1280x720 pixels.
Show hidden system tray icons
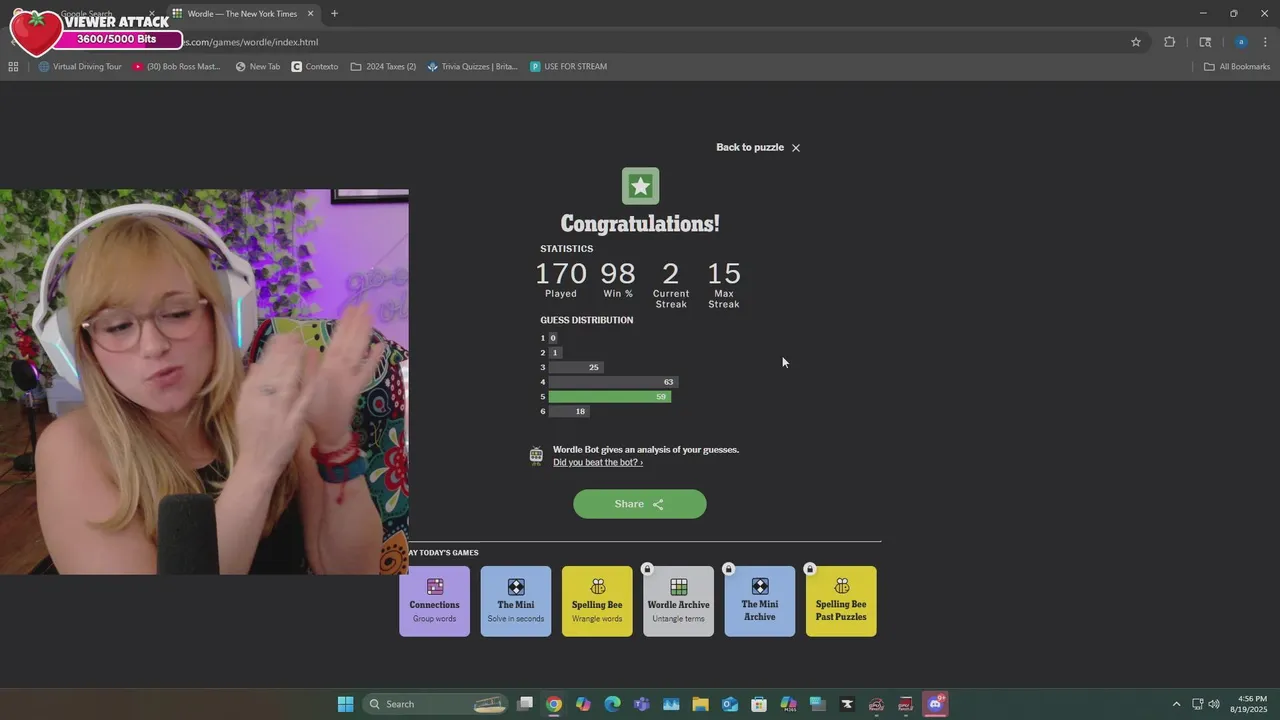coord(1176,704)
